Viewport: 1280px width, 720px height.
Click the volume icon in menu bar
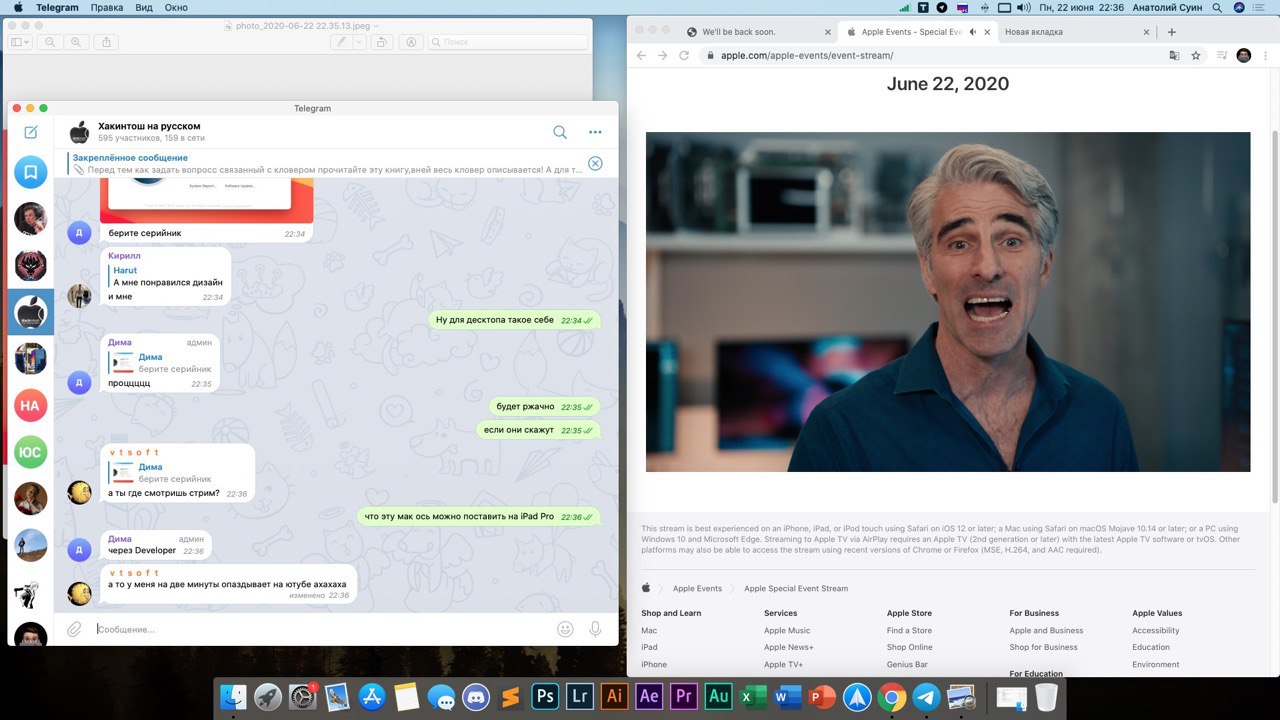click(1023, 7)
